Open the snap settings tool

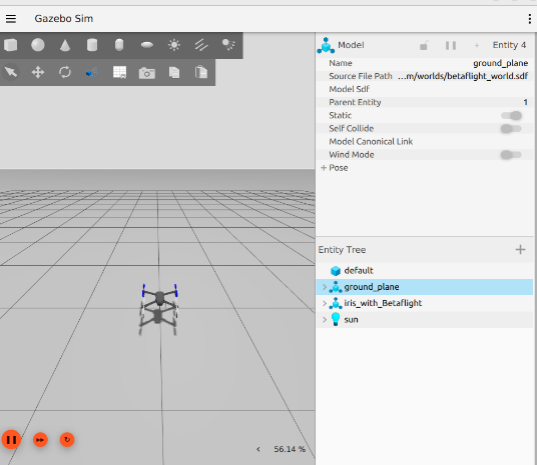tap(92, 72)
